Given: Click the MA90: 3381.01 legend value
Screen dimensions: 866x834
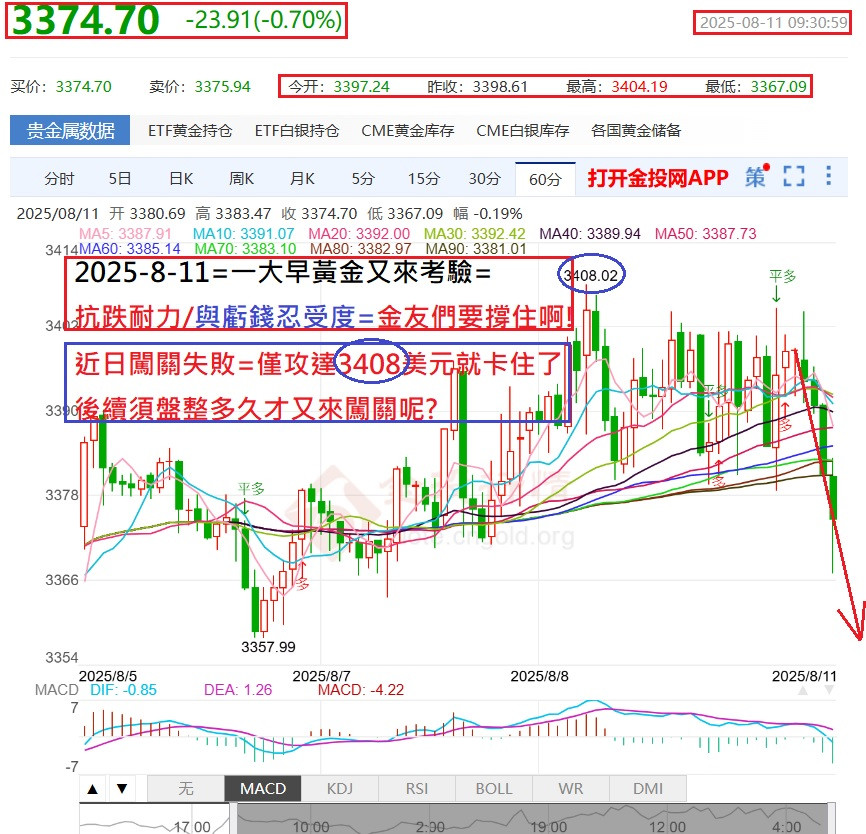Looking at the screenshot, I should point(476,249).
